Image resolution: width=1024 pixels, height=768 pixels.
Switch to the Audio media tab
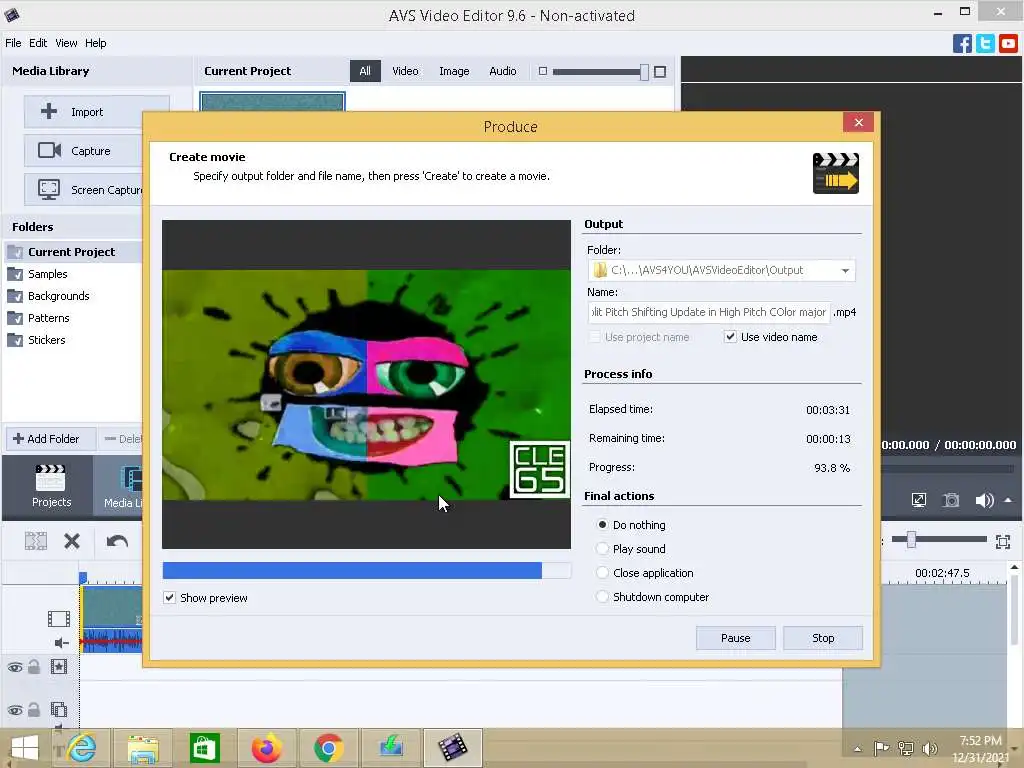pos(503,71)
